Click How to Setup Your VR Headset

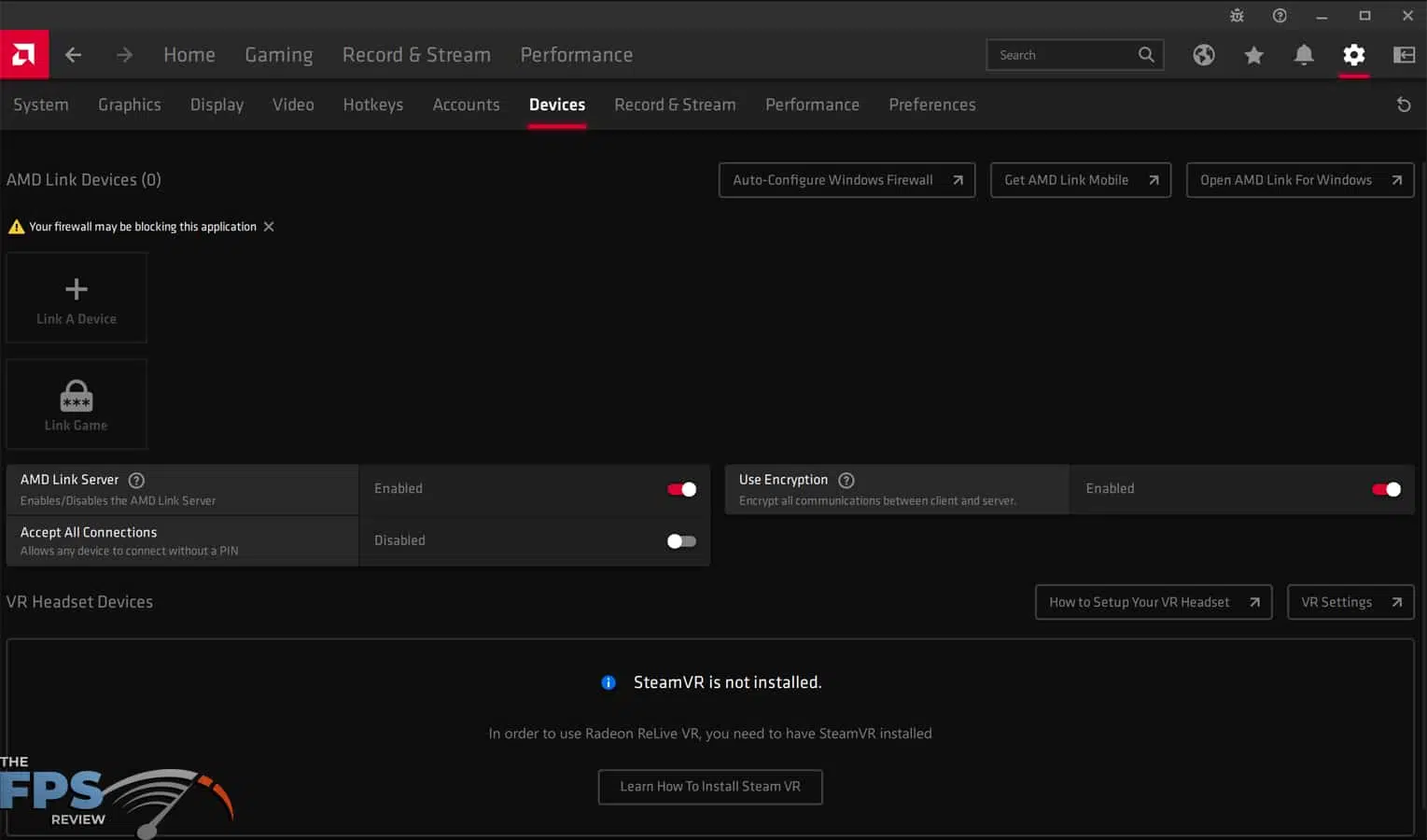1154,602
